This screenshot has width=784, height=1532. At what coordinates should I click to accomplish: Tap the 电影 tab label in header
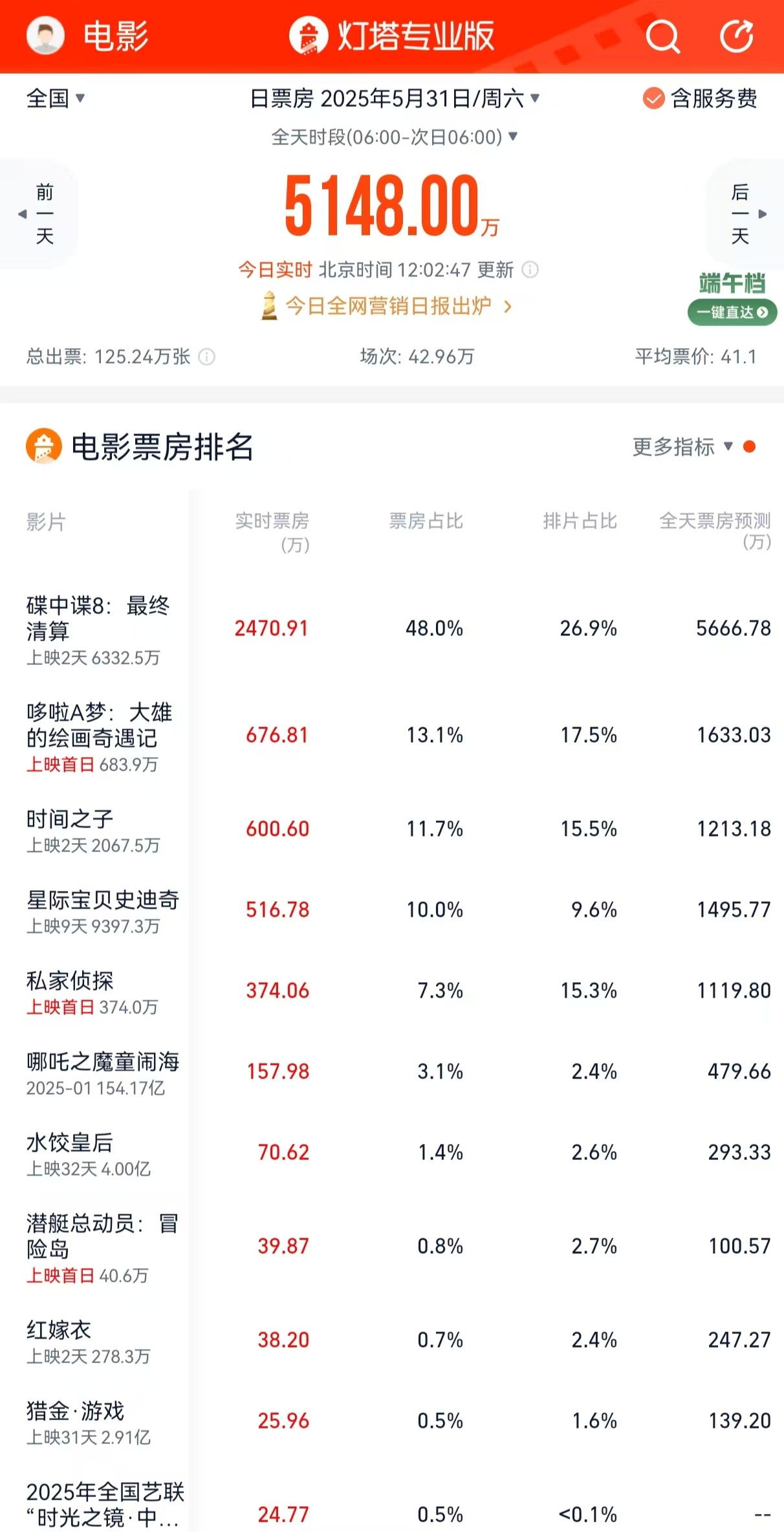[116, 36]
